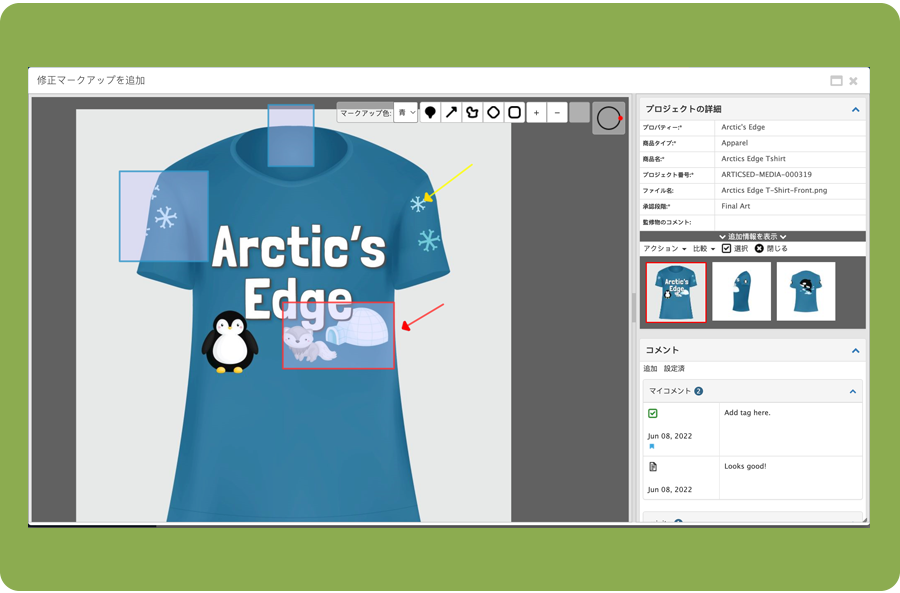Viewport: 900px width, 593px height.
Task: Zoom out with the minus button
Action: pyautogui.click(x=558, y=113)
